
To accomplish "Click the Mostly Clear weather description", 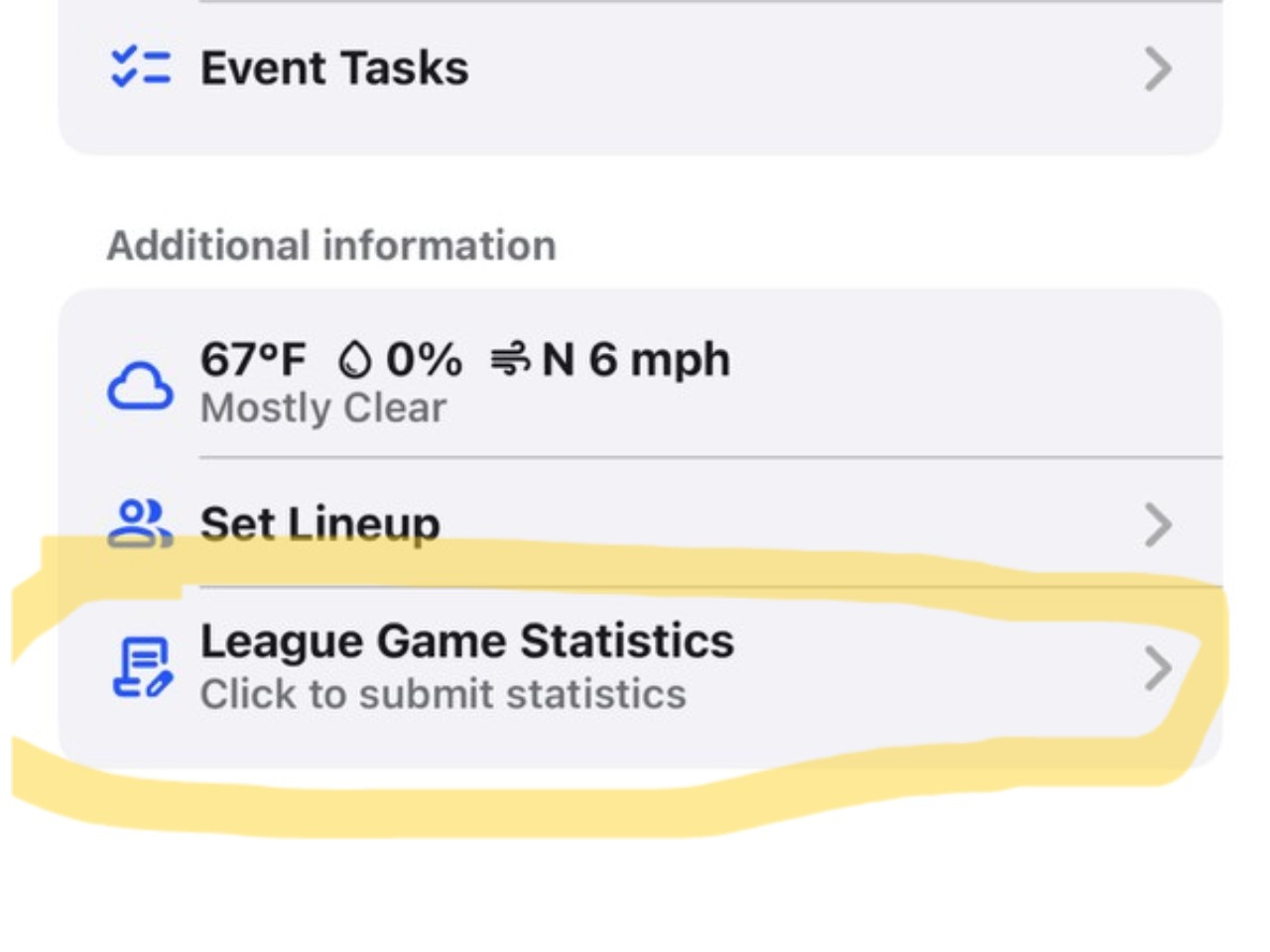I will click(323, 408).
